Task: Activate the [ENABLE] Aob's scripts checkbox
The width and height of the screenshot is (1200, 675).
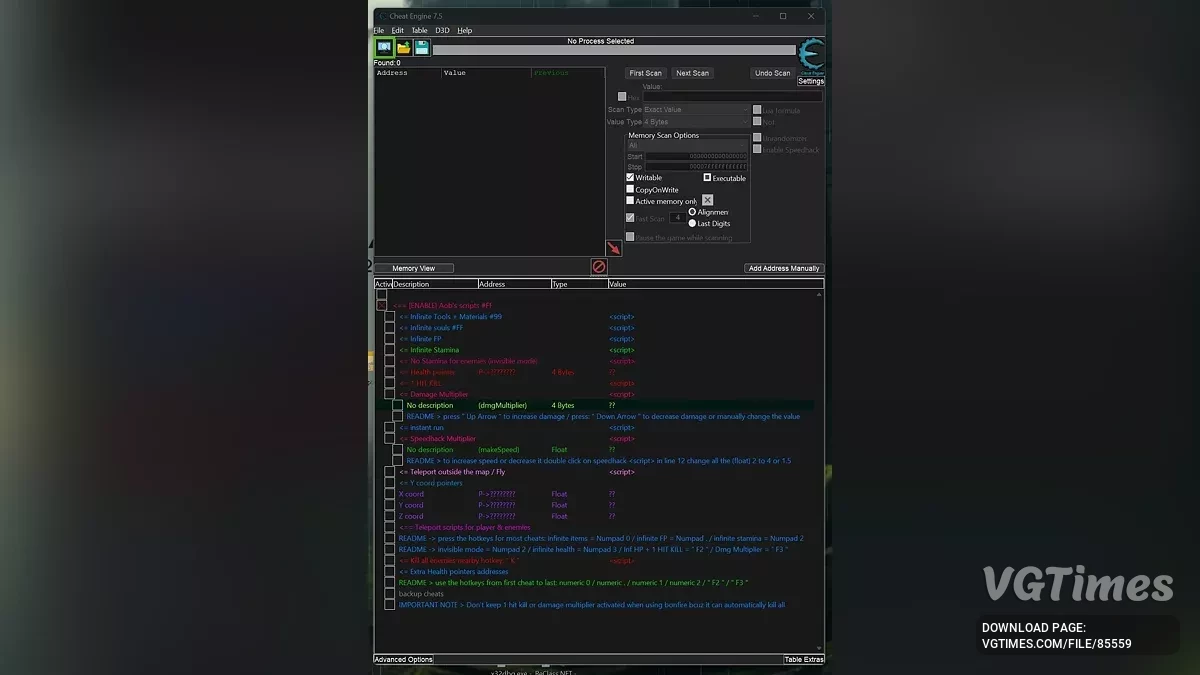Action: tap(382, 305)
